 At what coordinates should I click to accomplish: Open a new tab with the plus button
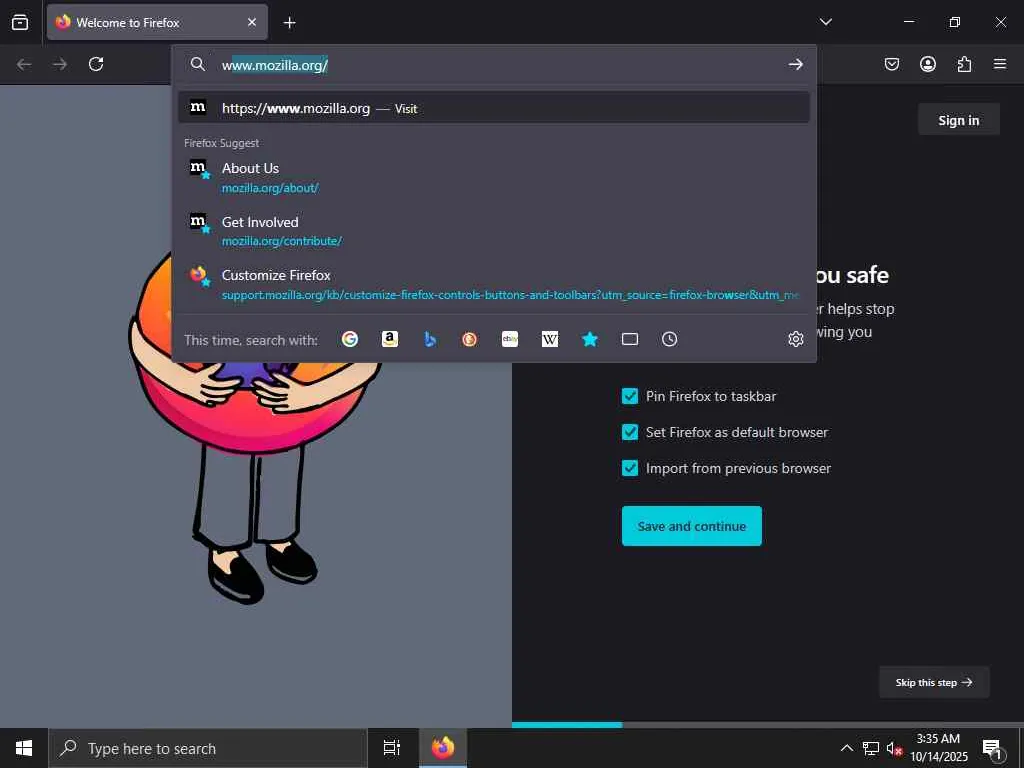click(x=289, y=23)
